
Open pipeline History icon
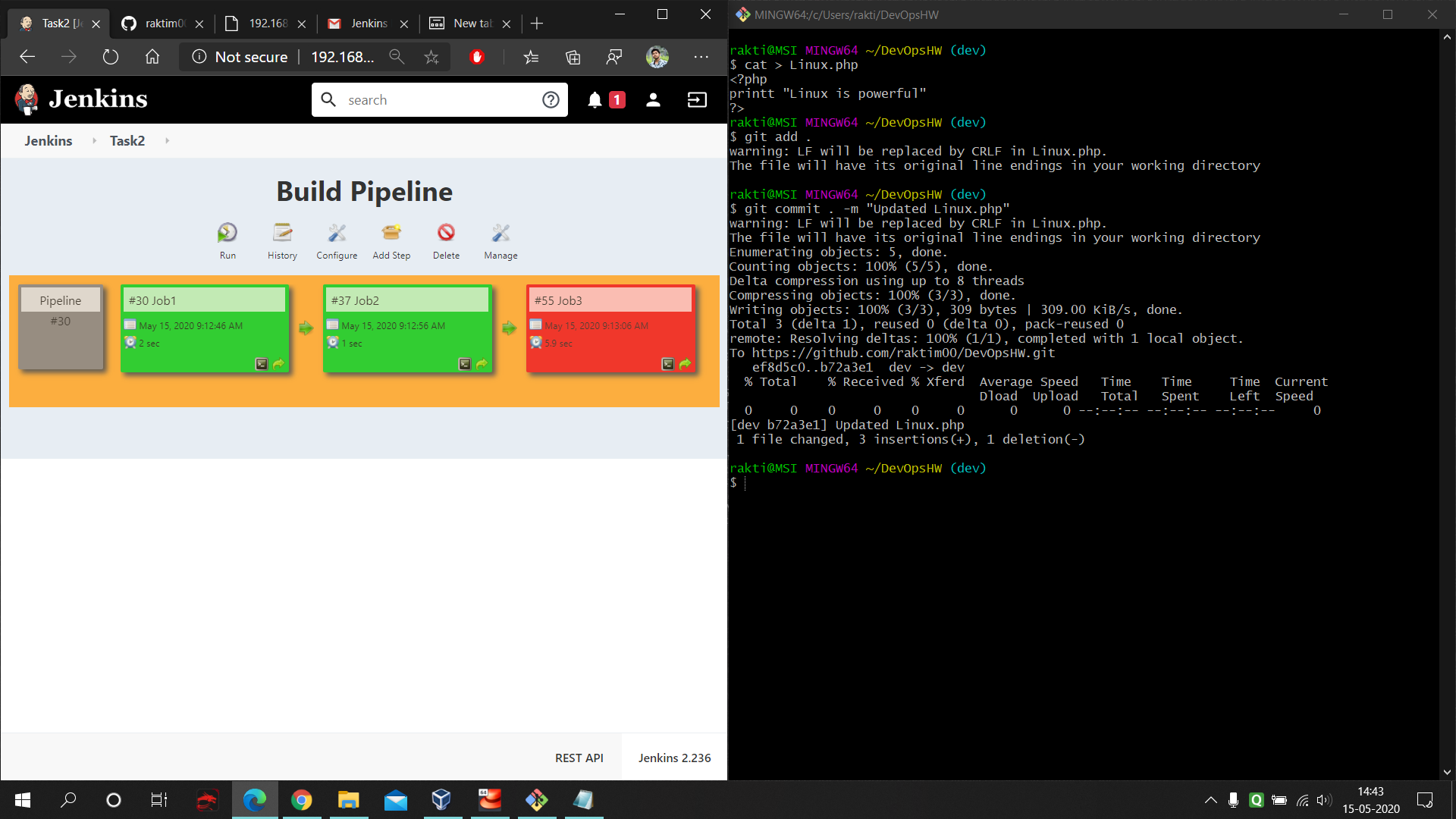pos(282,233)
